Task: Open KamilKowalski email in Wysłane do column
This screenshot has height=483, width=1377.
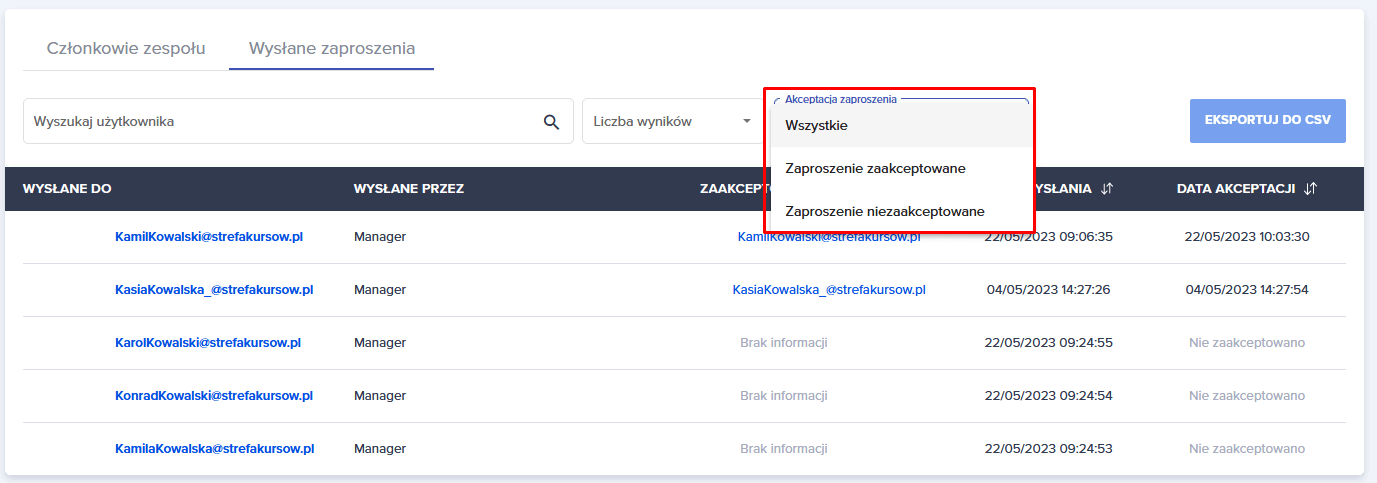Action: [x=209, y=237]
